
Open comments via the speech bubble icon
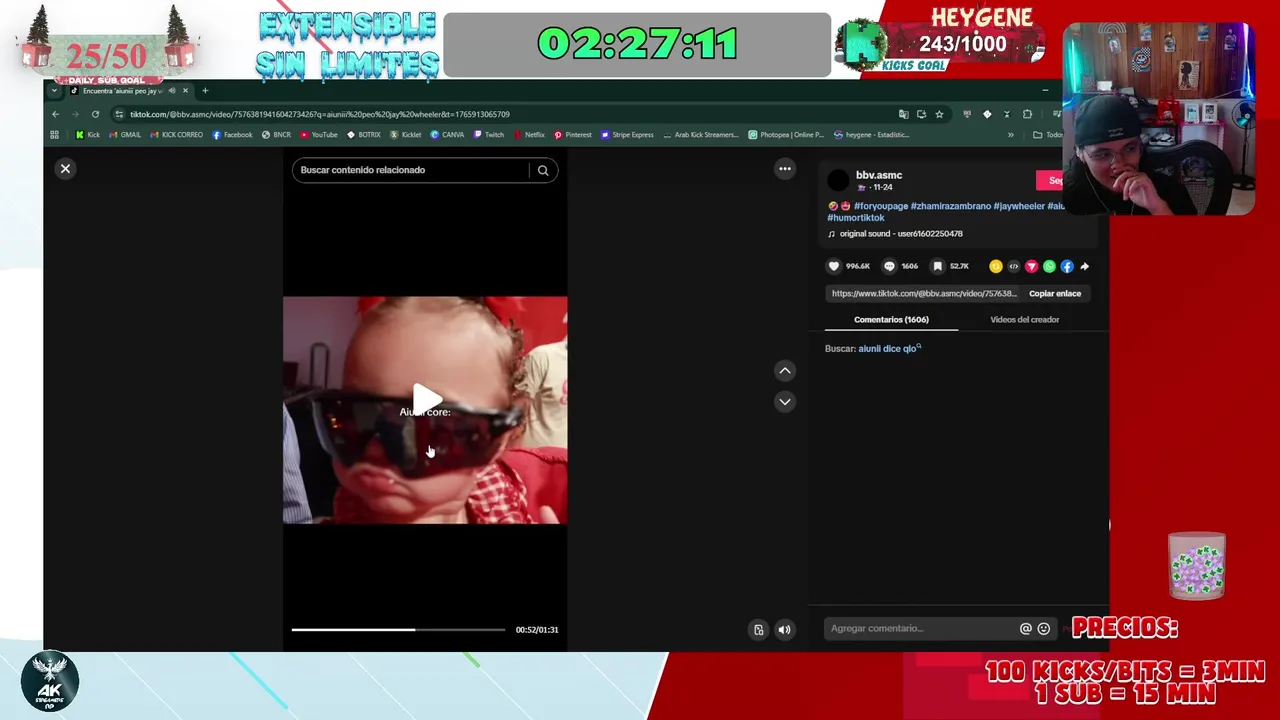coord(889,266)
